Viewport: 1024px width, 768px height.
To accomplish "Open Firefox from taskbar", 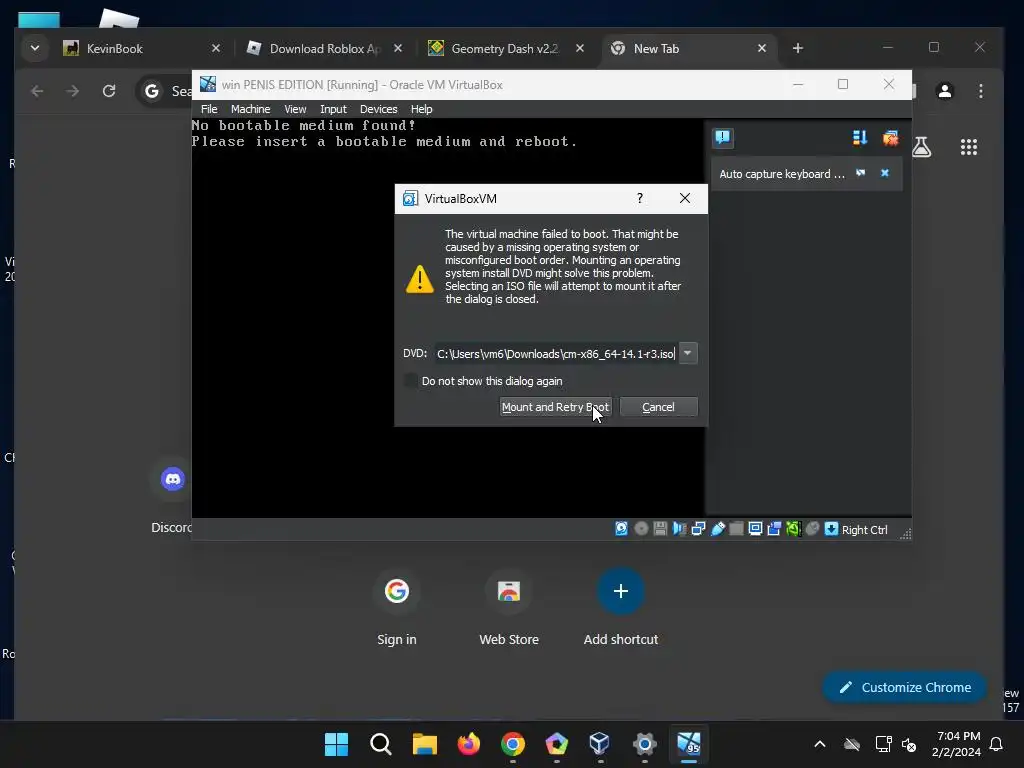I will (x=468, y=744).
